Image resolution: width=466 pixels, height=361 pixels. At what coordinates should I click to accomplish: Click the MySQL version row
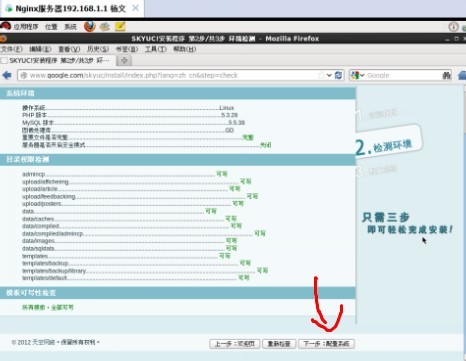133,122
